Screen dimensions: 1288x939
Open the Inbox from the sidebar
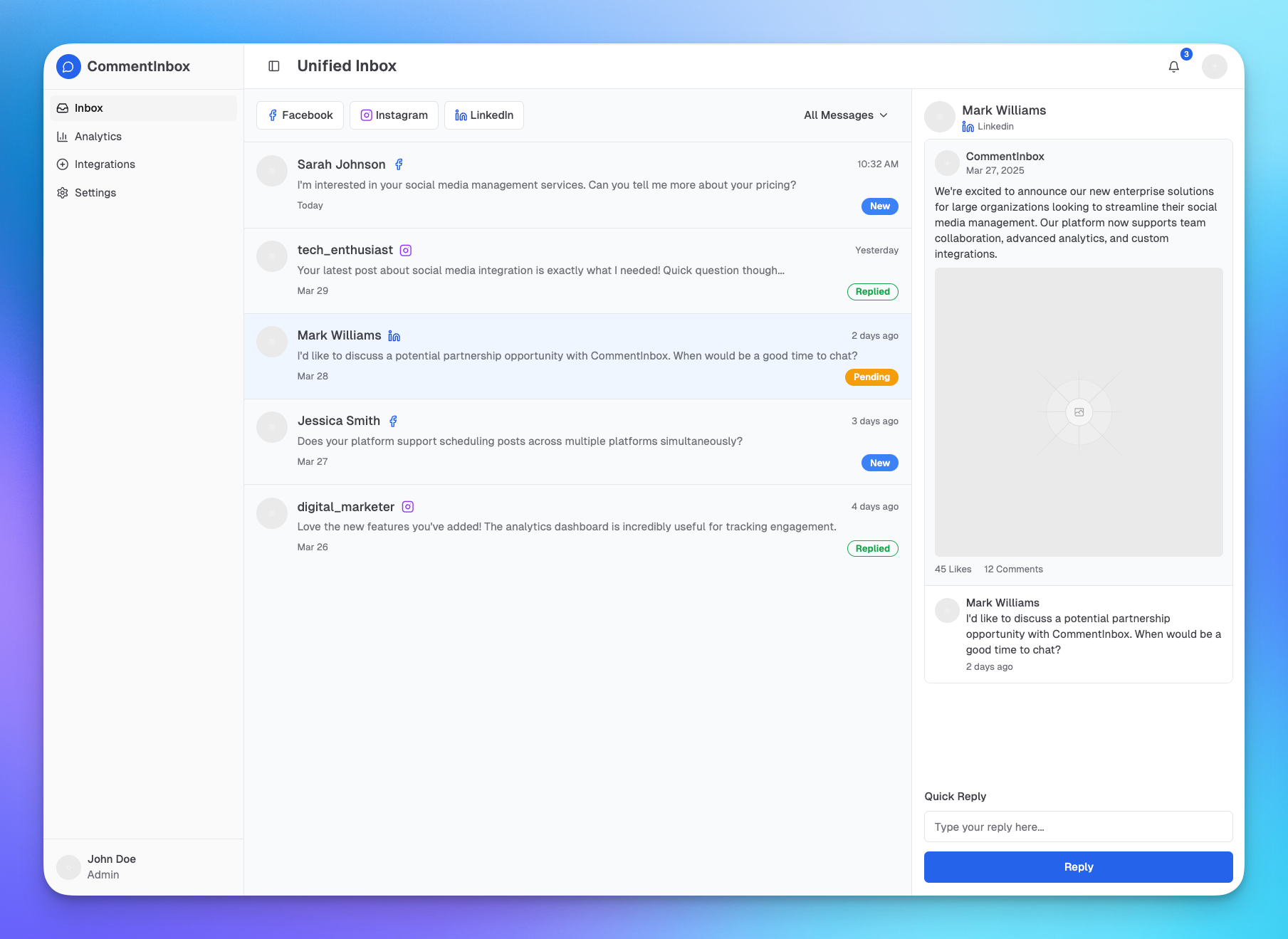pyautogui.click(x=88, y=107)
